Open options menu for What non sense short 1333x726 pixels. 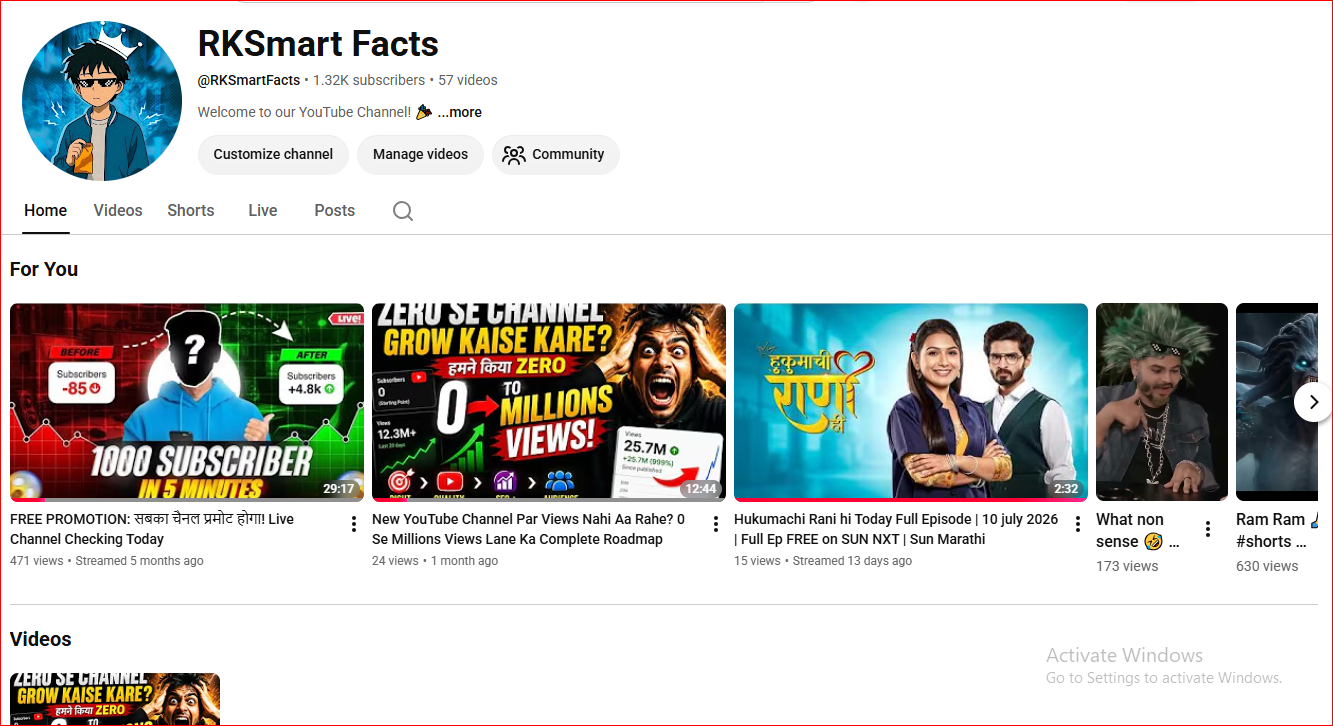1208,529
